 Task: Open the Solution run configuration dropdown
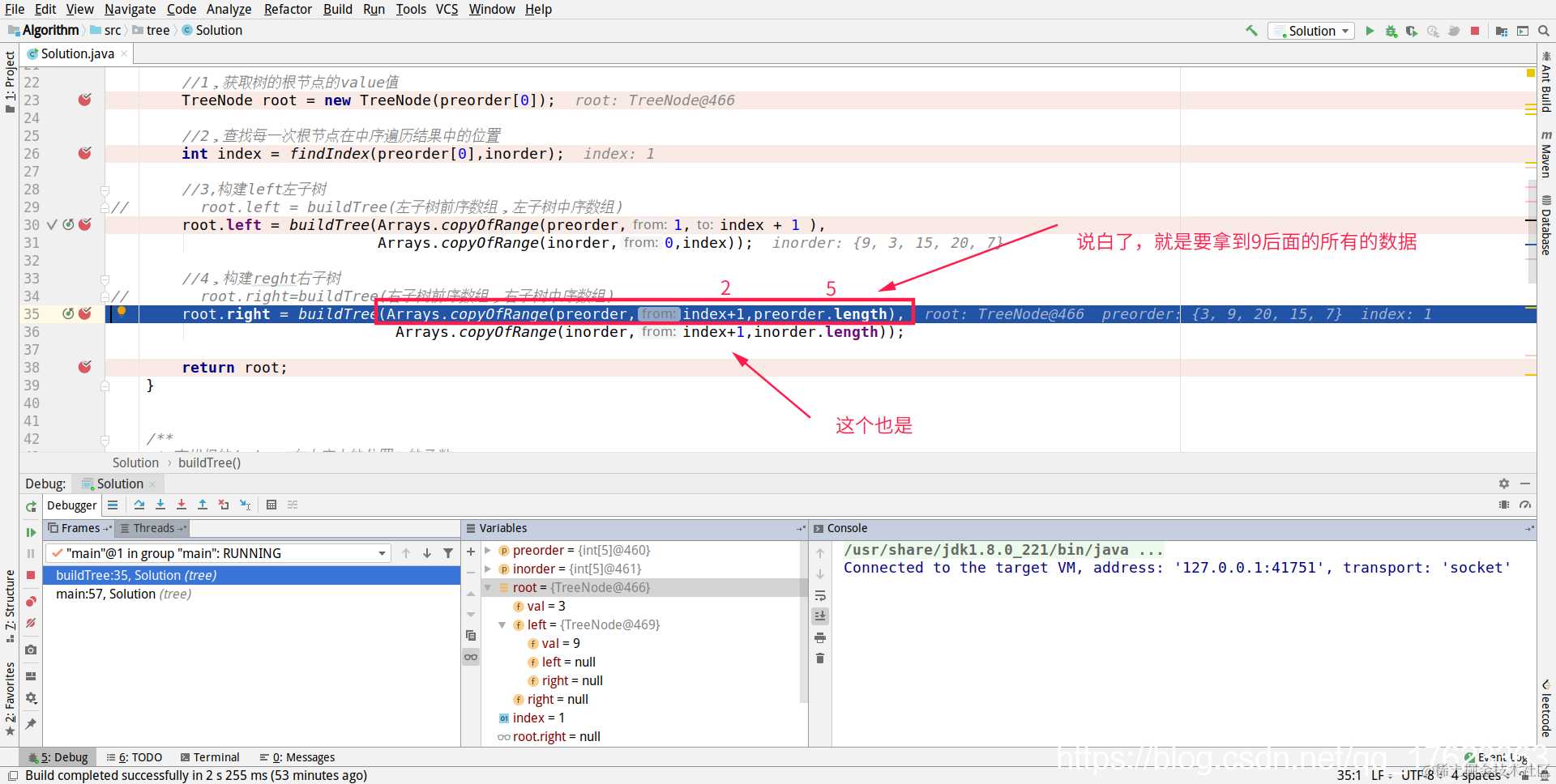[1311, 31]
